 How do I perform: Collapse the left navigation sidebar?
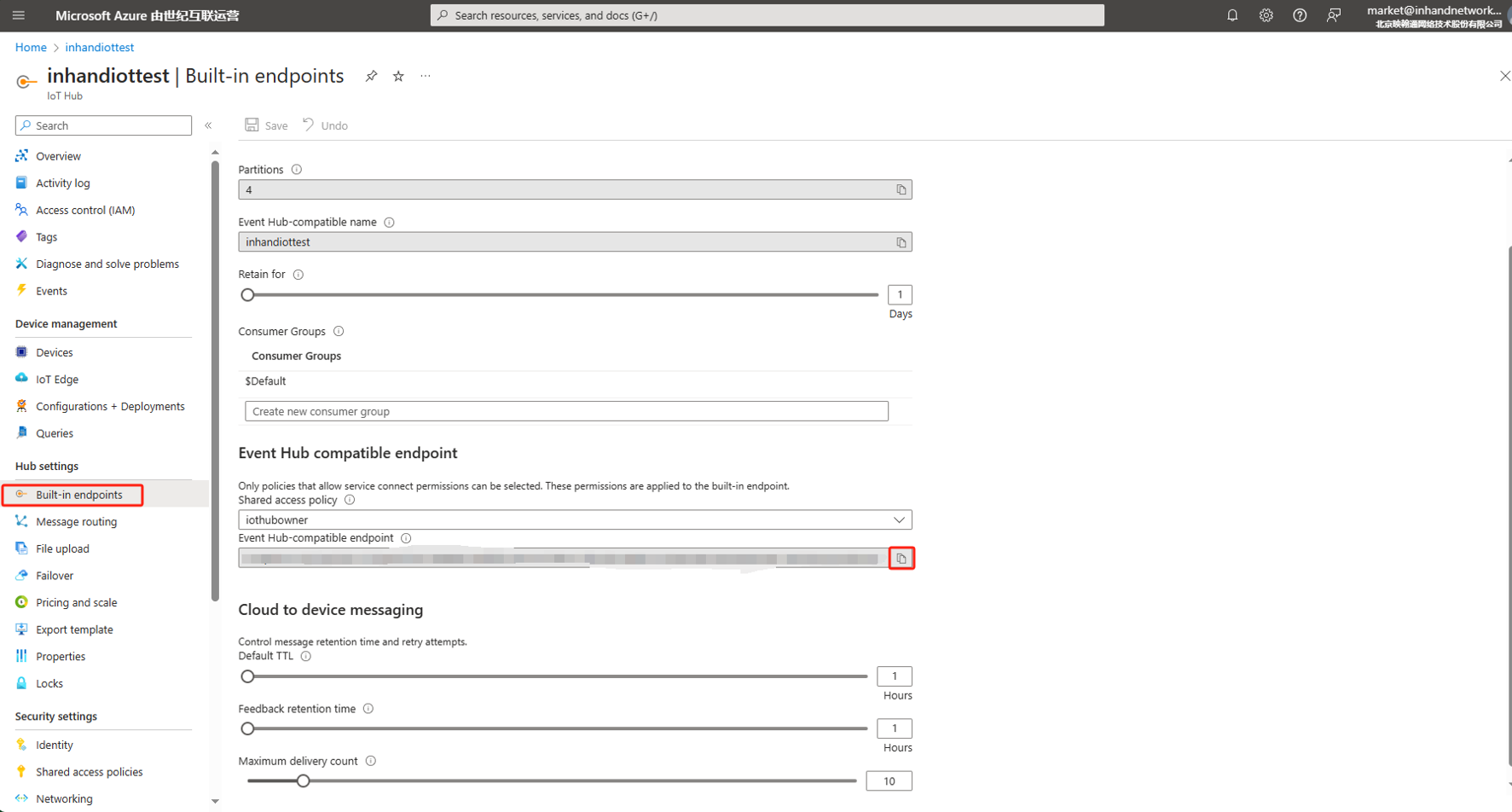tap(208, 125)
